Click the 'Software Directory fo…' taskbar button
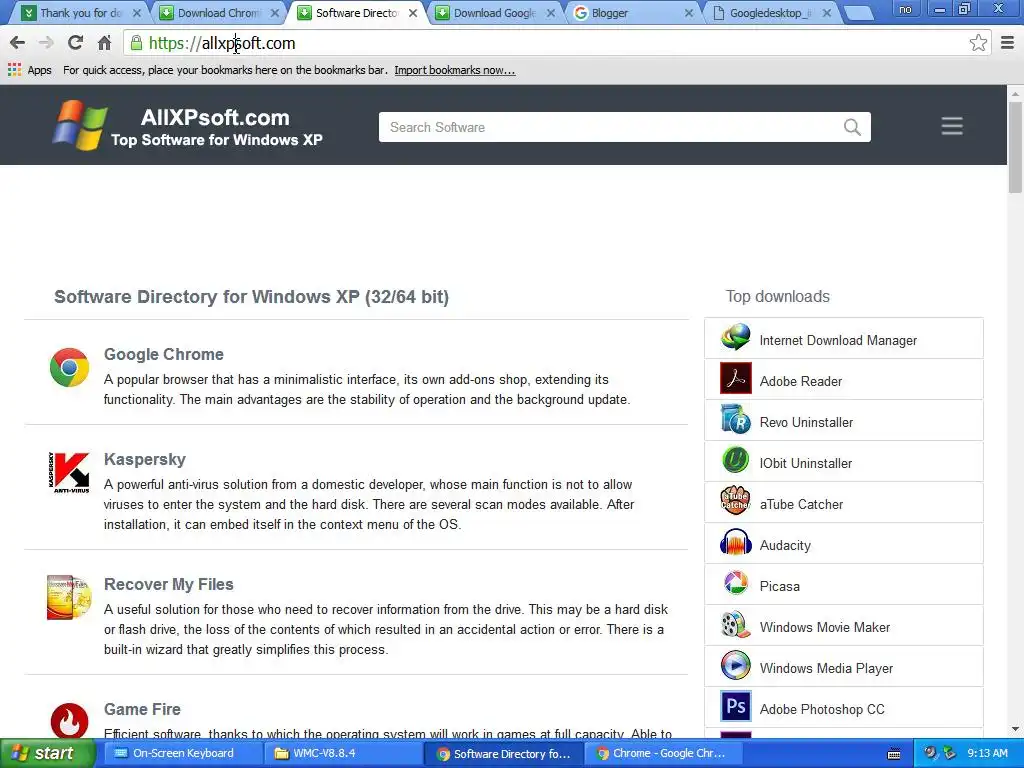The height and width of the screenshot is (768, 1024). (x=503, y=753)
